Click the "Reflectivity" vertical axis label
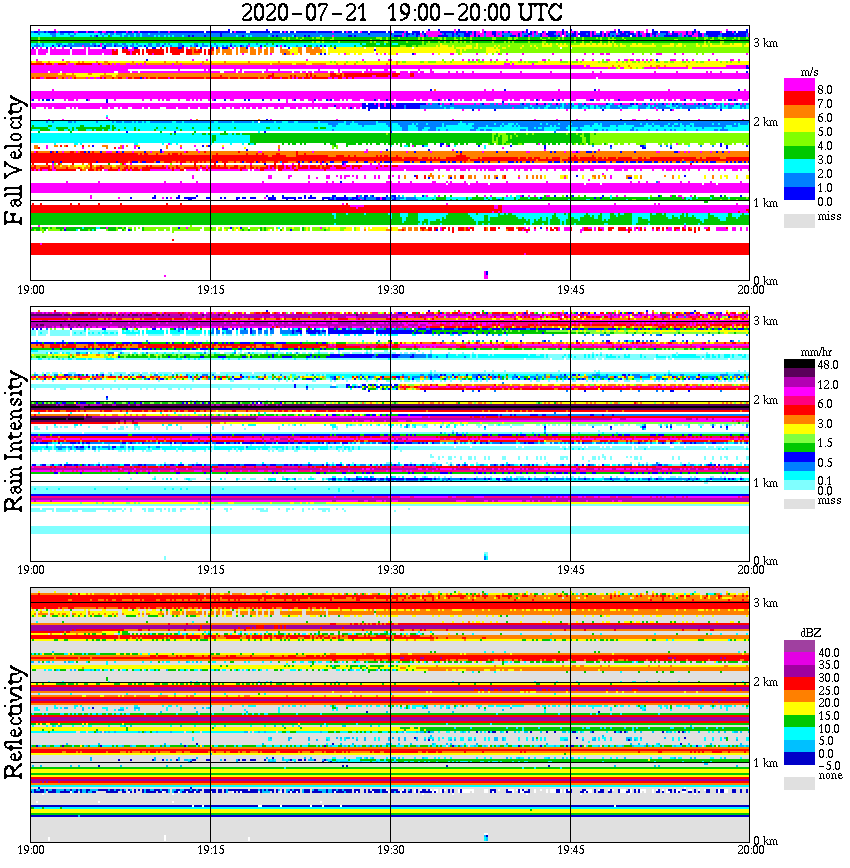The image size is (850, 868). click(x=14, y=722)
